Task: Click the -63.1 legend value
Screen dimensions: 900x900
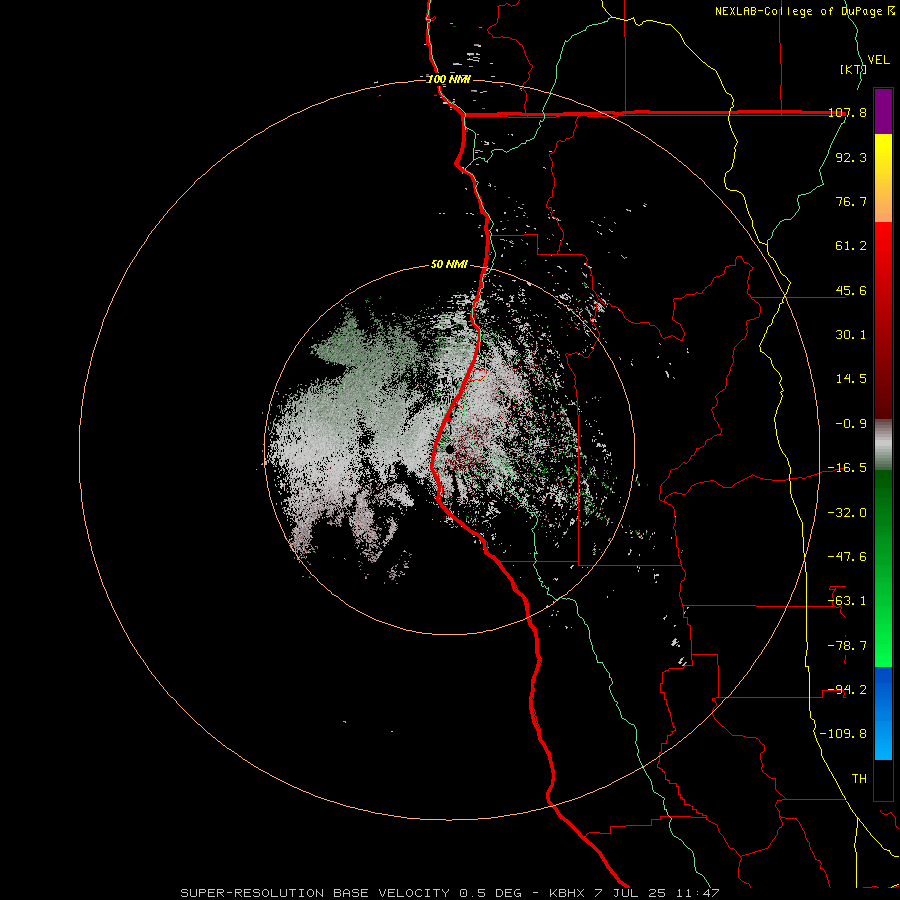Action: pyautogui.click(x=847, y=601)
